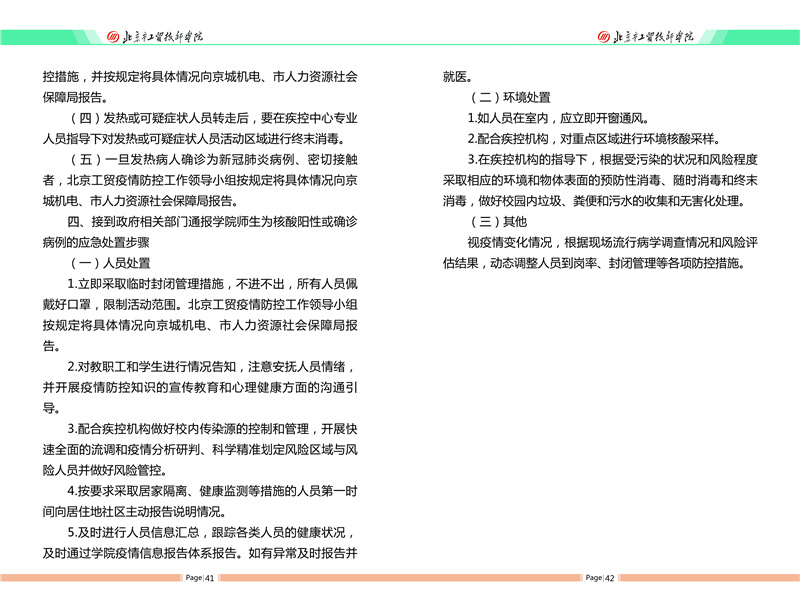The image size is (800, 604).
Task: Click line starting 控措施，并按规定将具体情况
Action: point(200,77)
